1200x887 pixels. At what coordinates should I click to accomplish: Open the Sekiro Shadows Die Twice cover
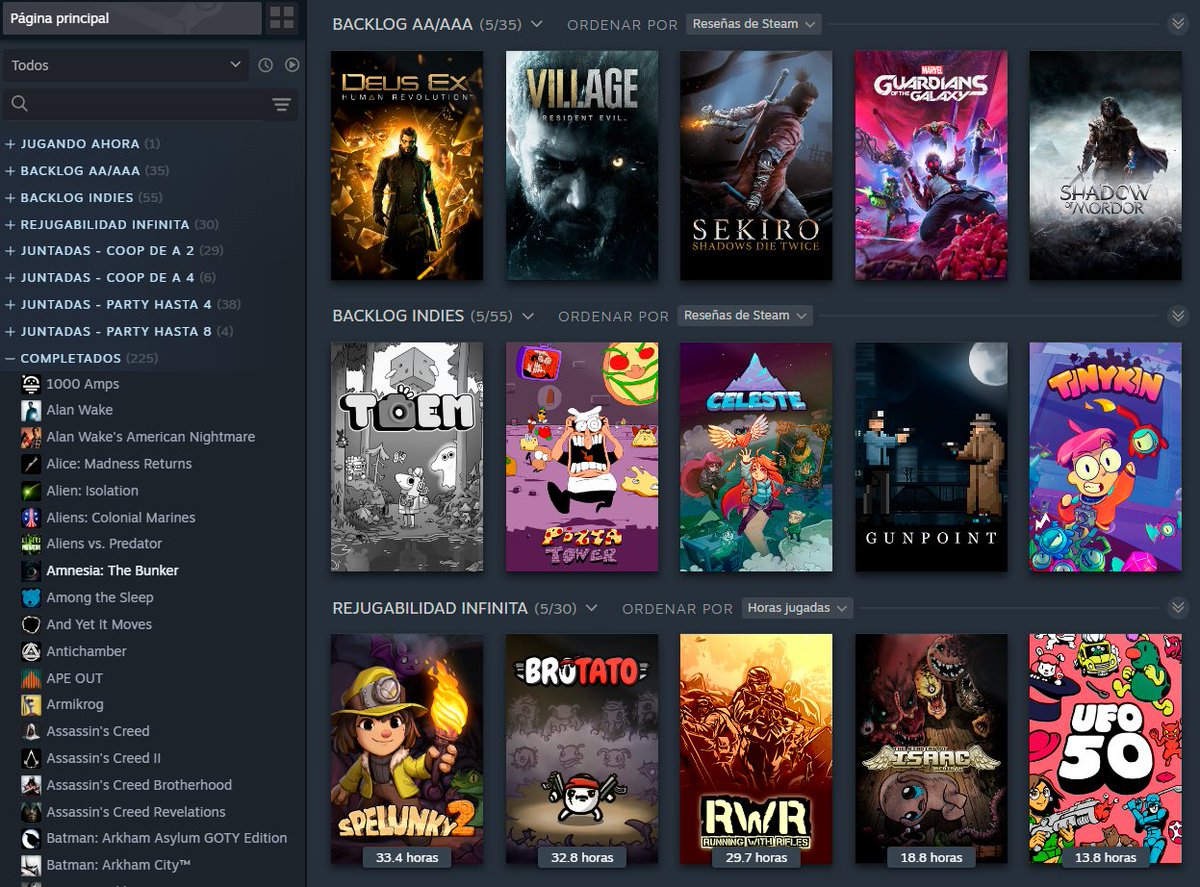click(756, 166)
